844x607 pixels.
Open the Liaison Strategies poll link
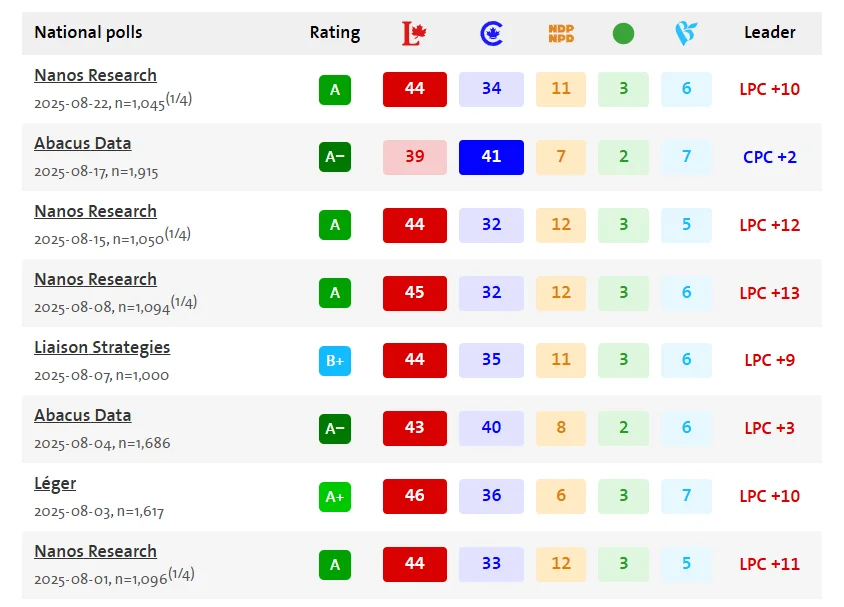[102, 347]
